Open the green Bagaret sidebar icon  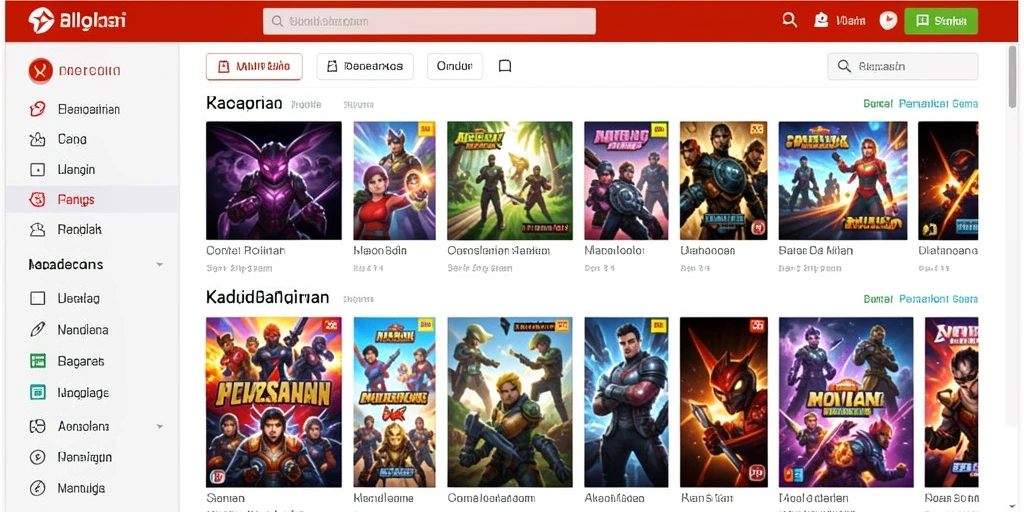pos(38,361)
